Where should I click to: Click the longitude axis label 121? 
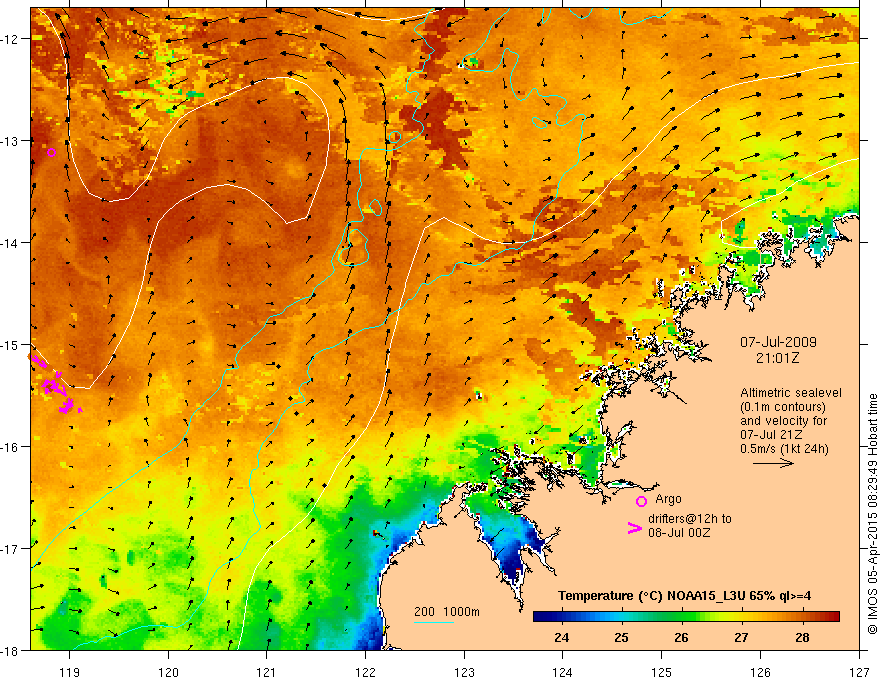(x=267, y=672)
